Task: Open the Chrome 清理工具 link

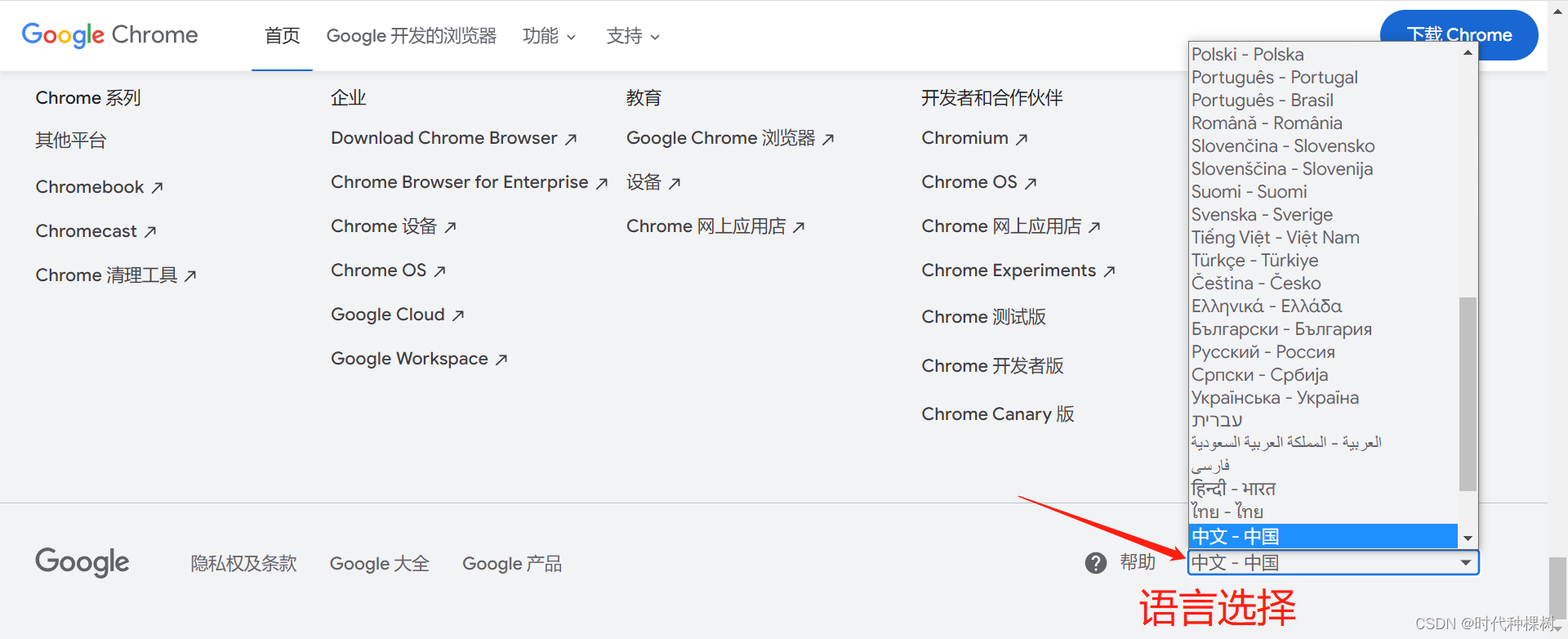Action: pyautogui.click(x=116, y=275)
